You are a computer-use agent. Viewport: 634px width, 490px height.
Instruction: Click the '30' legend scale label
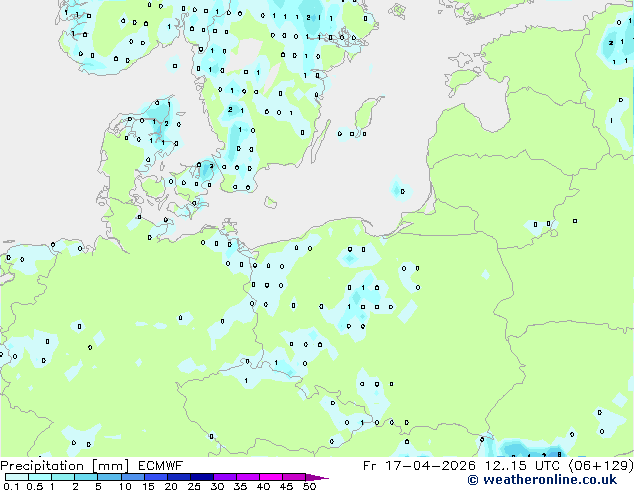[x=217, y=486]
